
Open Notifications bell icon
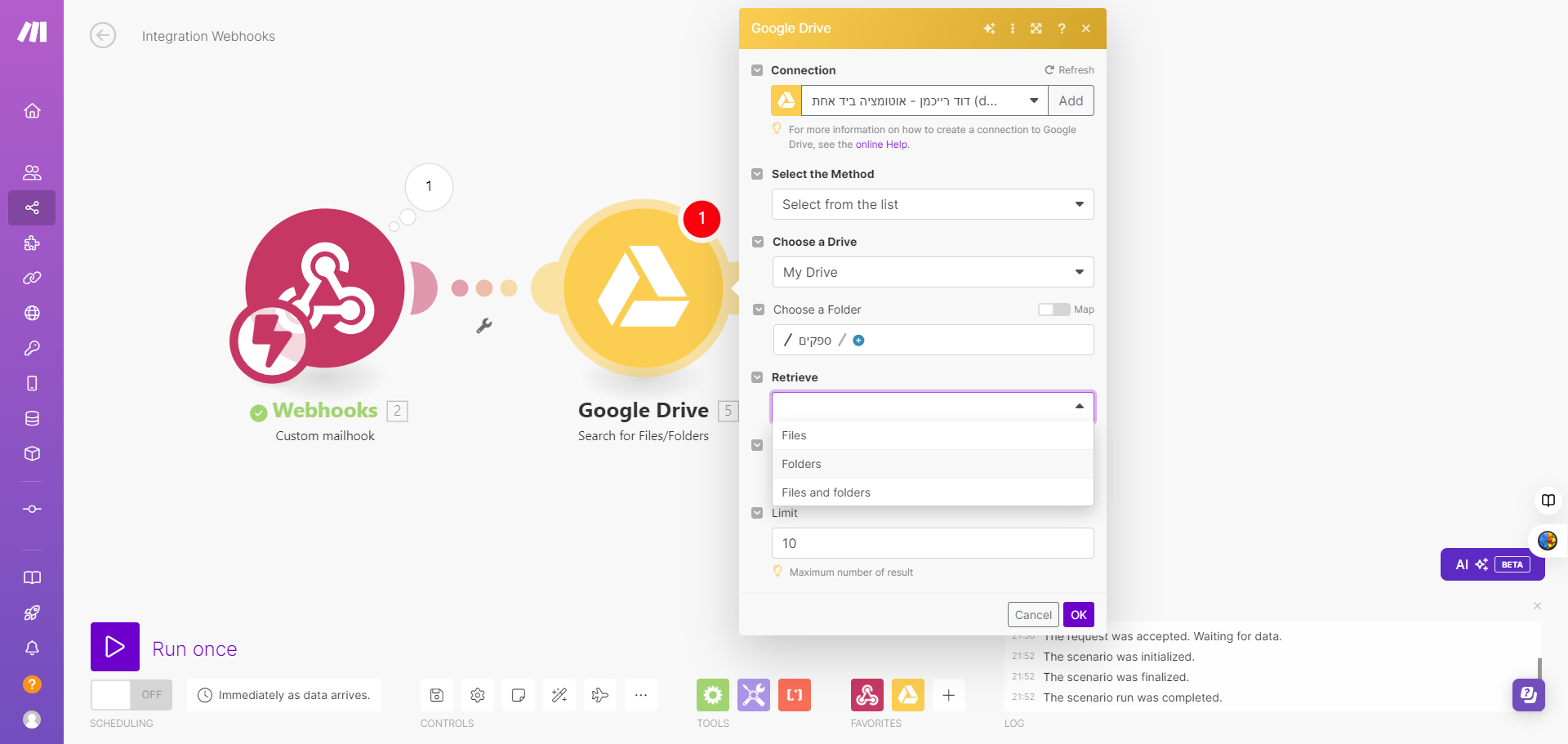(x=32, y=648)
